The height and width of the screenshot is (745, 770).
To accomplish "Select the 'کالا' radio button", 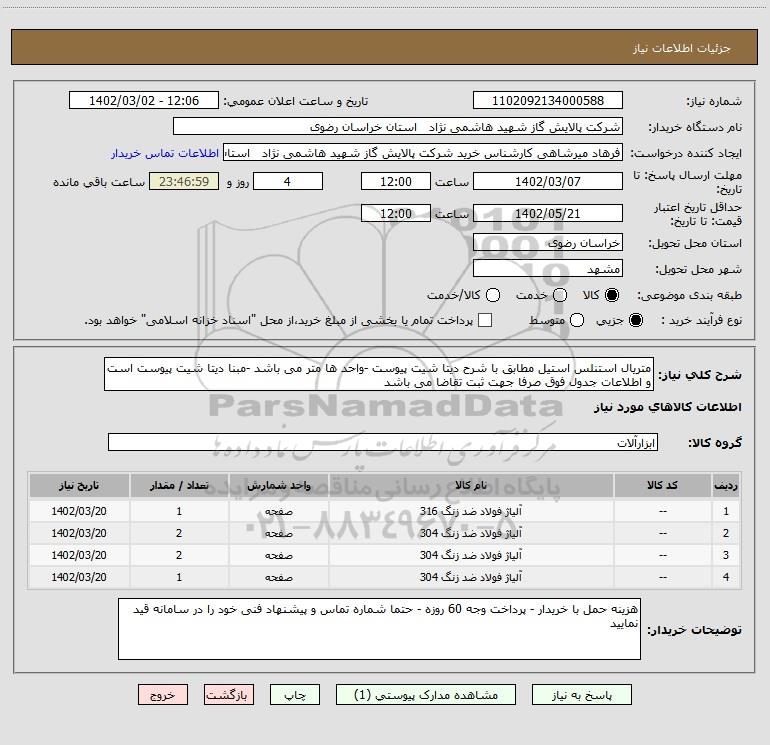I will [x=613, y=296].
